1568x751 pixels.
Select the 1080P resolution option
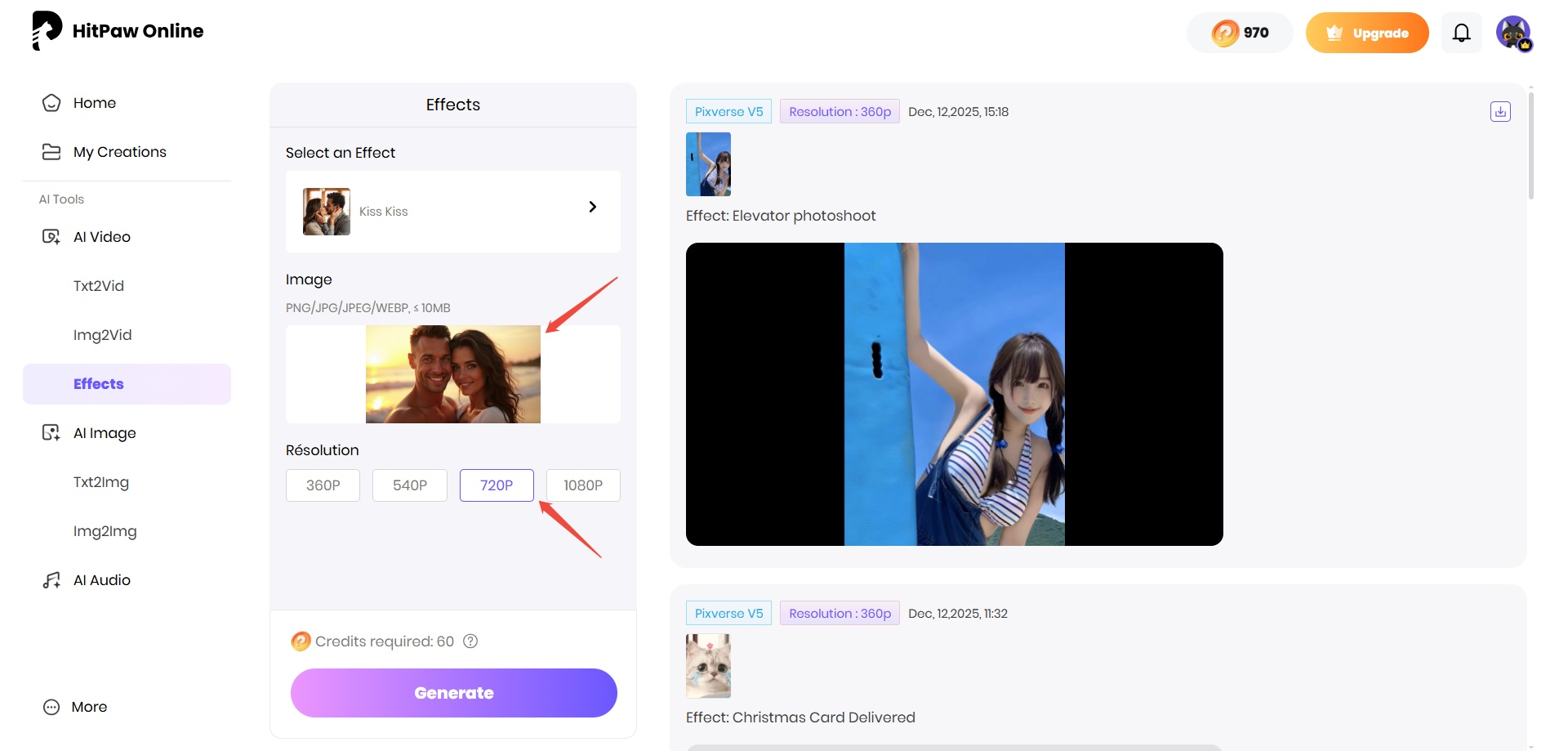point(582,485)
